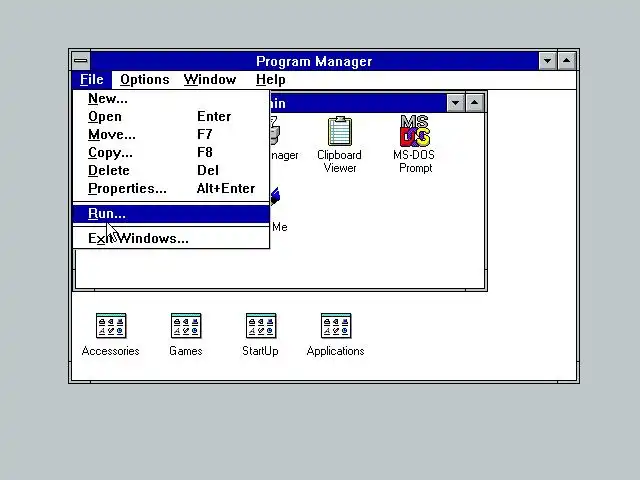Close the open File menu header
Viewport: 640px width, 480px height.
(x=92, y=80)
